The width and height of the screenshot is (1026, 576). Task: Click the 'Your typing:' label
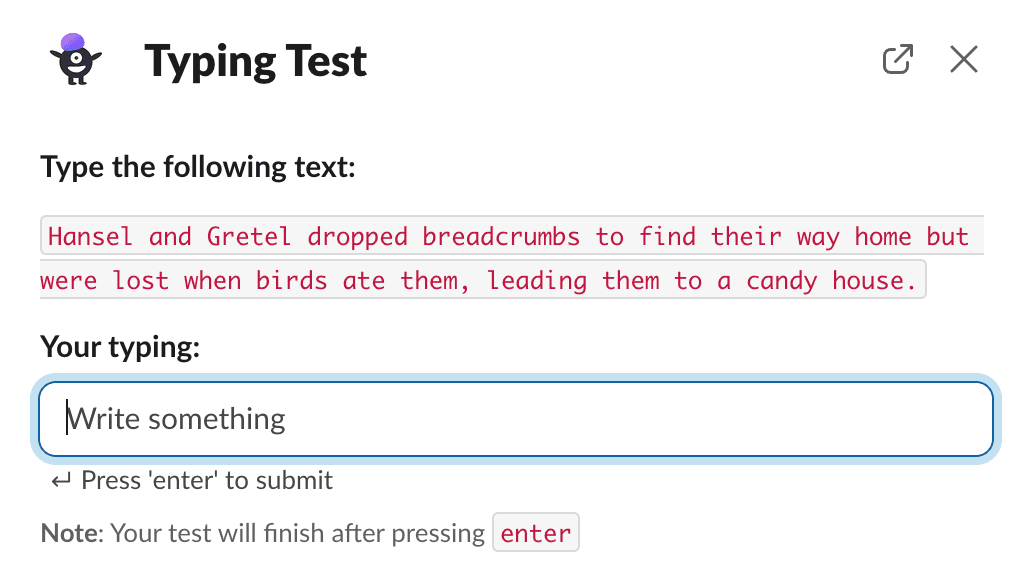click(120, 346)
